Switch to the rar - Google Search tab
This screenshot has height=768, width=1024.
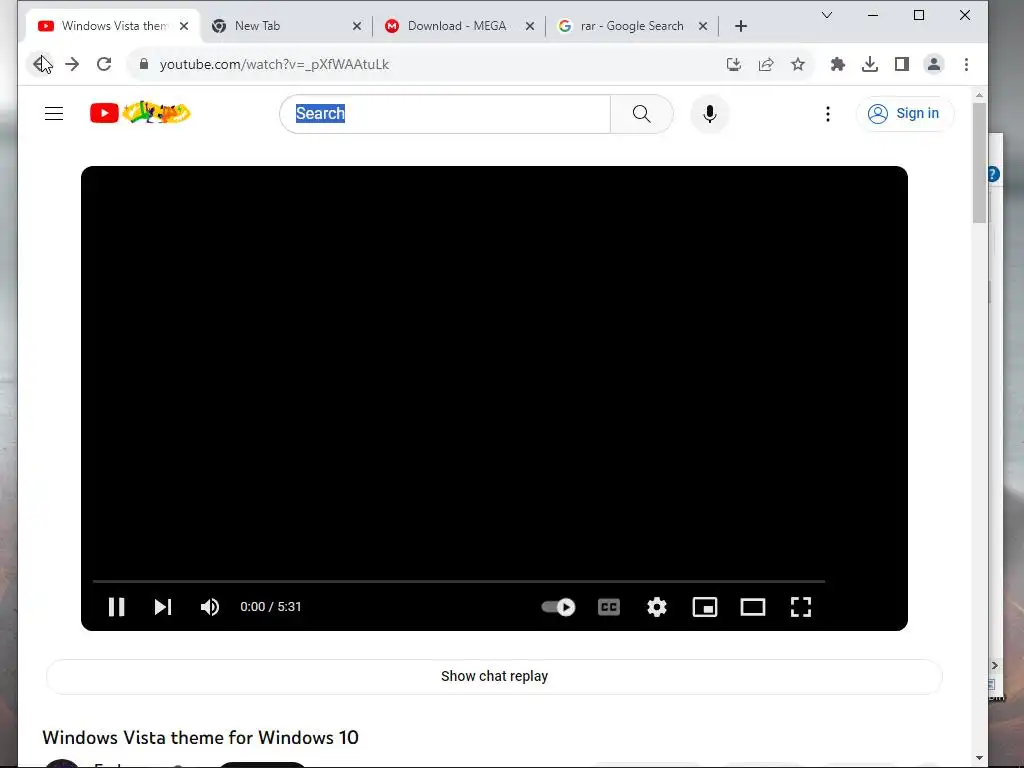point(632,26)
